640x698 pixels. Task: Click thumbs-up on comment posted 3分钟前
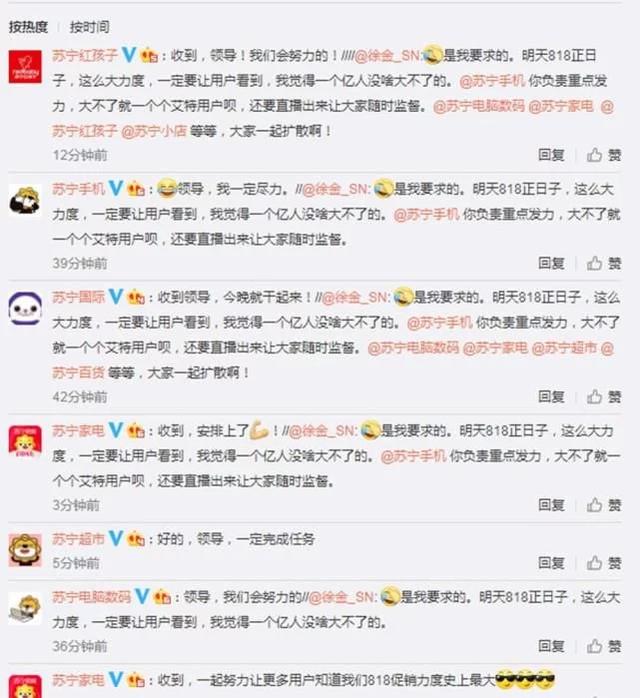tap(604, 505)
